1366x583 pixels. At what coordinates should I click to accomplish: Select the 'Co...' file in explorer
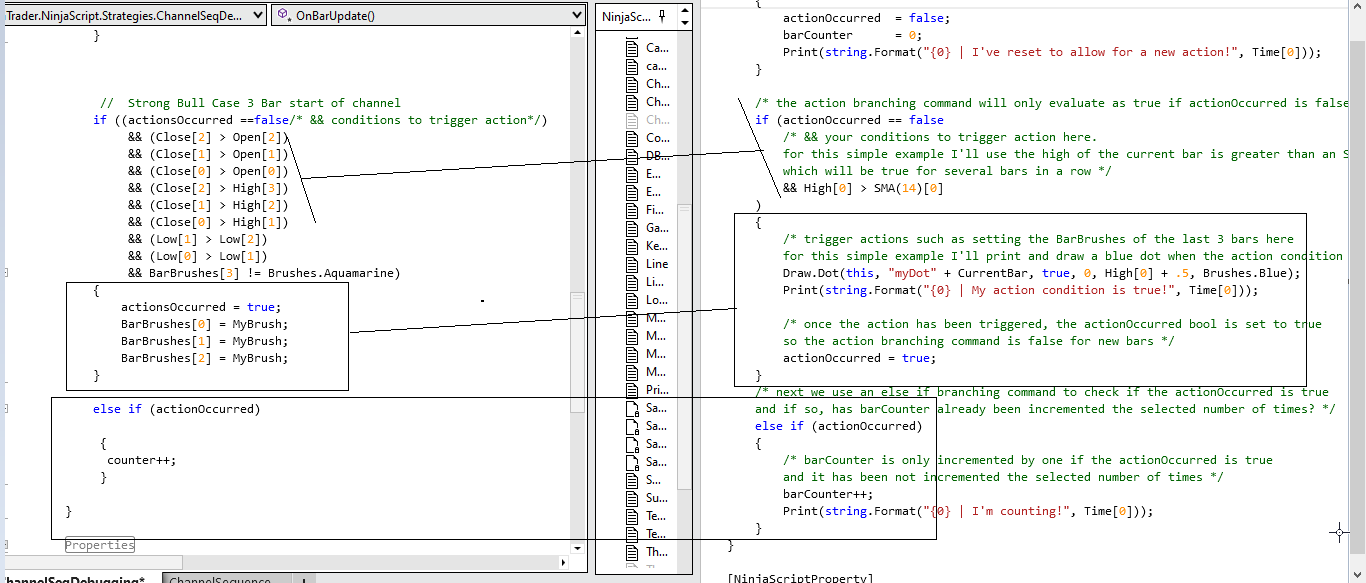[x=657, y=138]
